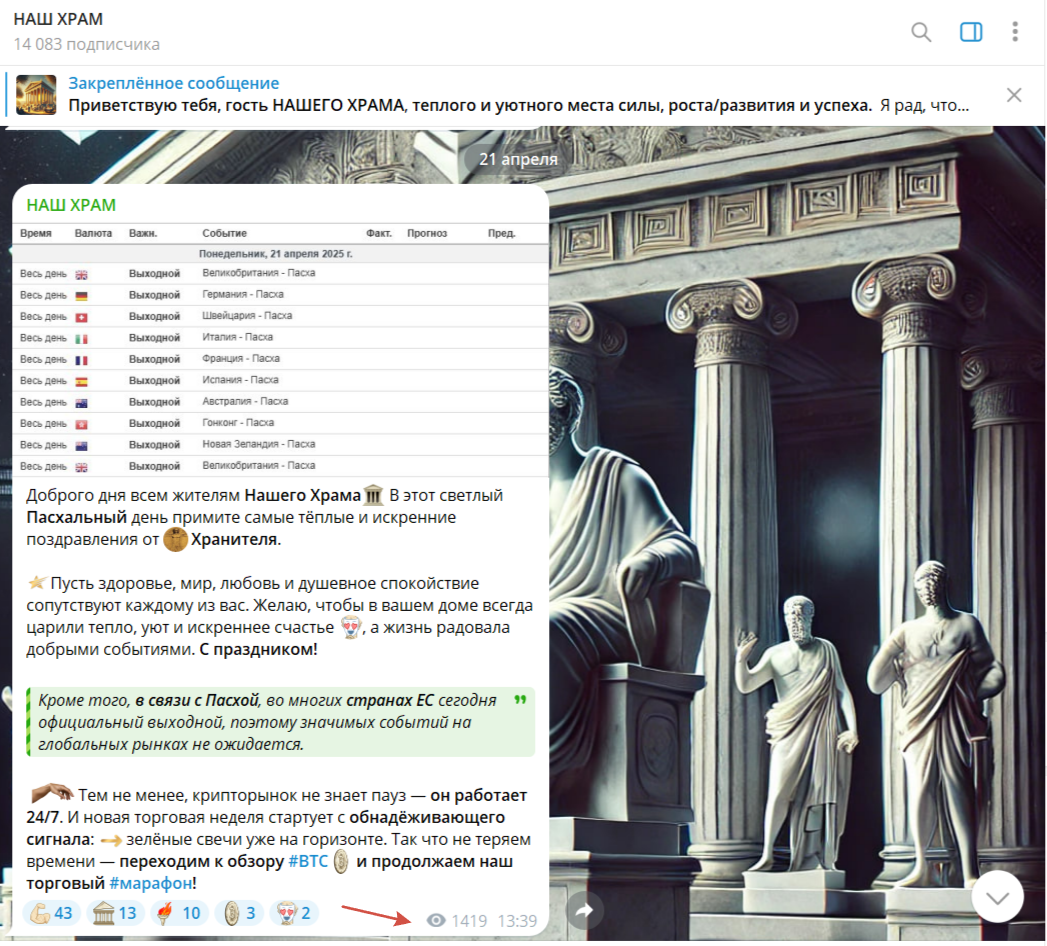Add the fire reaction with 10
This screenshot has width=1047, height=946.
point(179,913)
